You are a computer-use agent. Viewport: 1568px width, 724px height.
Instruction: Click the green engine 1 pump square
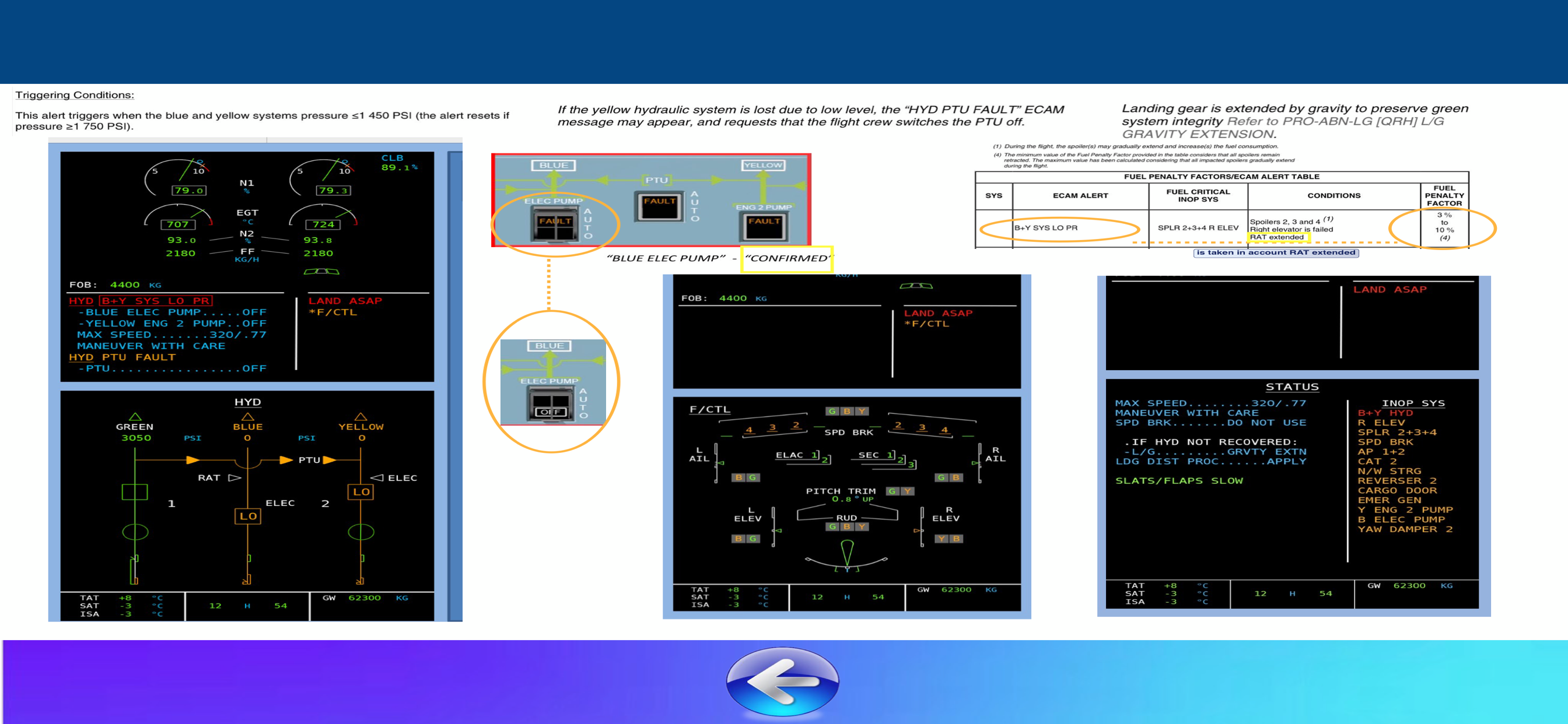[135, 491]
